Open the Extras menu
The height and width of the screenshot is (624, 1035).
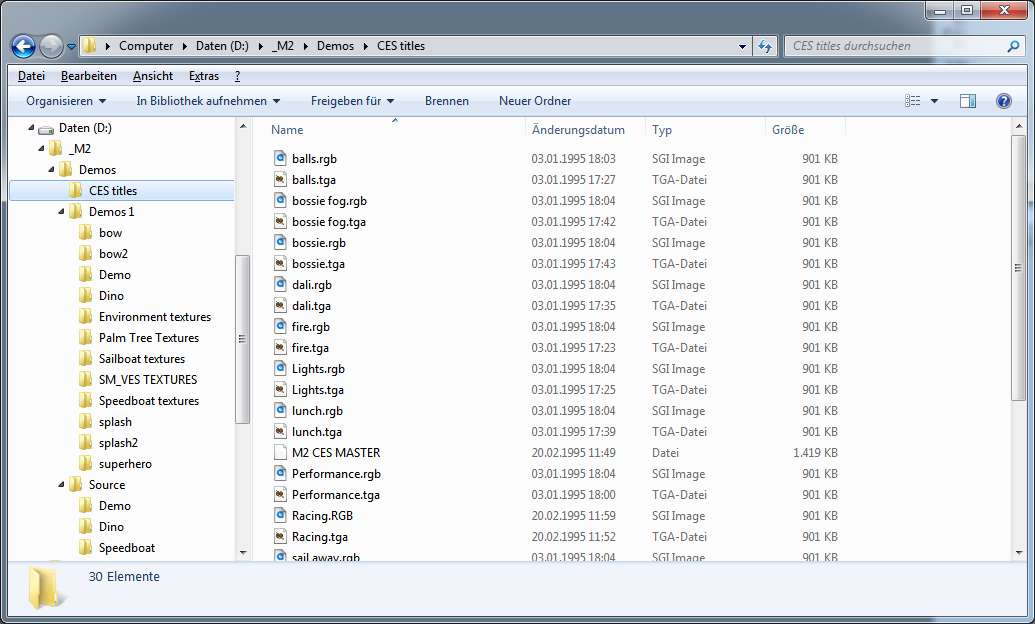203,76
